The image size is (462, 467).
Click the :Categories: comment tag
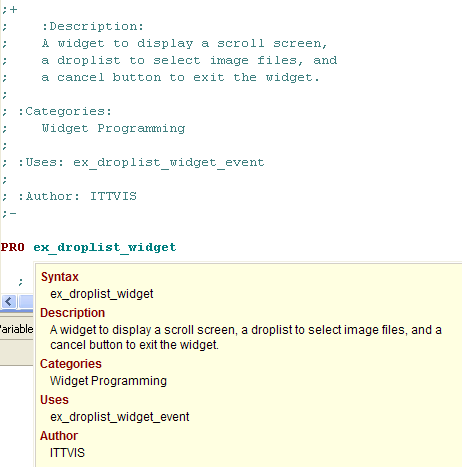pyautogui.click(x=65, y=111)
